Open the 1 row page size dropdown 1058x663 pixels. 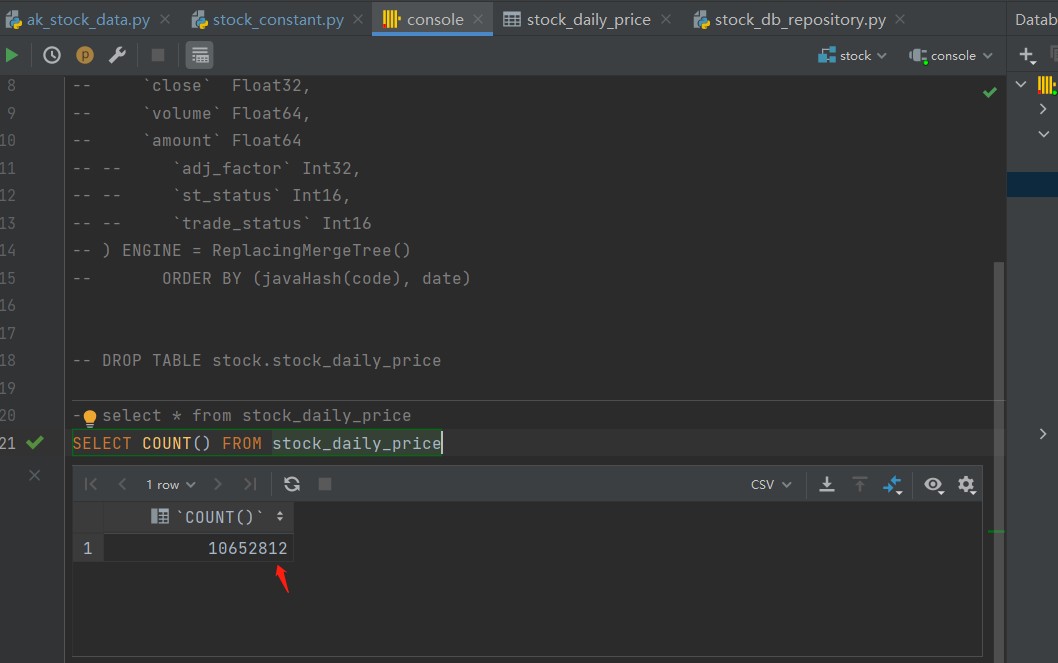pos(171,484)
